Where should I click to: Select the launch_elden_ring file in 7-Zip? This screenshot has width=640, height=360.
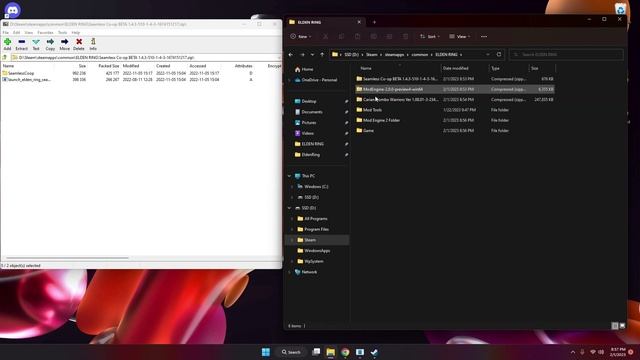click(27, 80)
